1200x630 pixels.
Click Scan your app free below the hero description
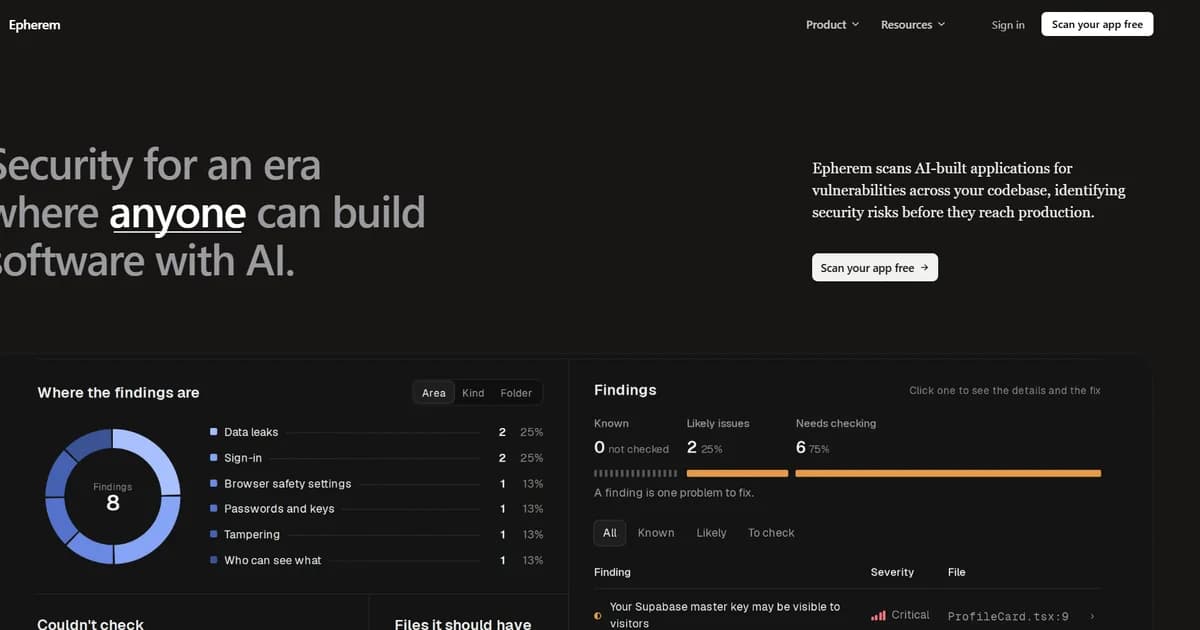(875, 267)
